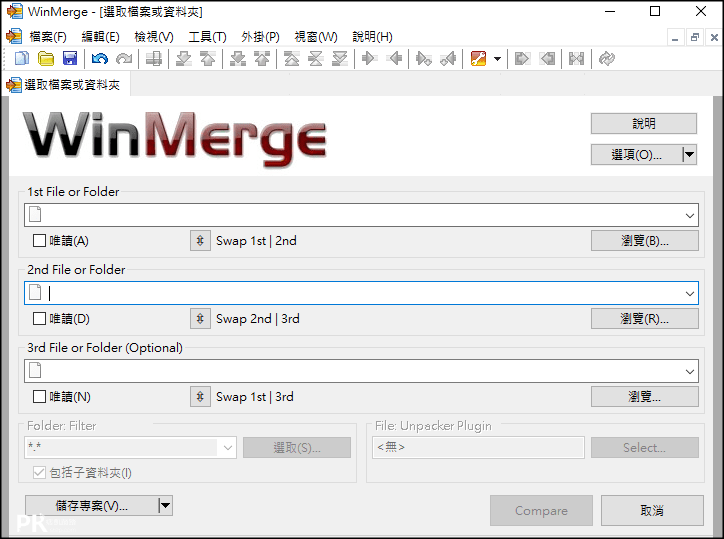Click Copy Right and Advance icon
724x539 pixels.
[x=424, y=59]
